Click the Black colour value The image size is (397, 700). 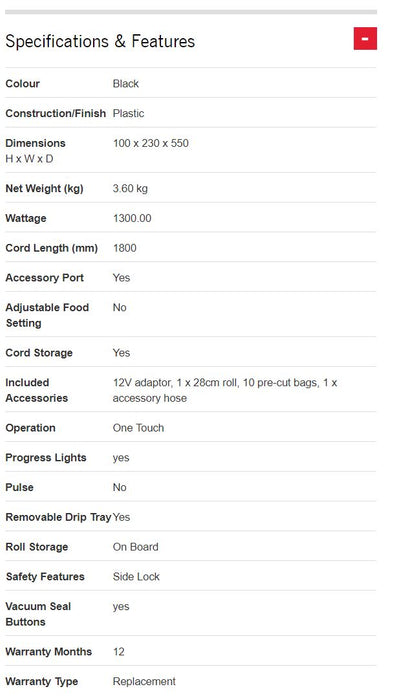tap(125, 84)
